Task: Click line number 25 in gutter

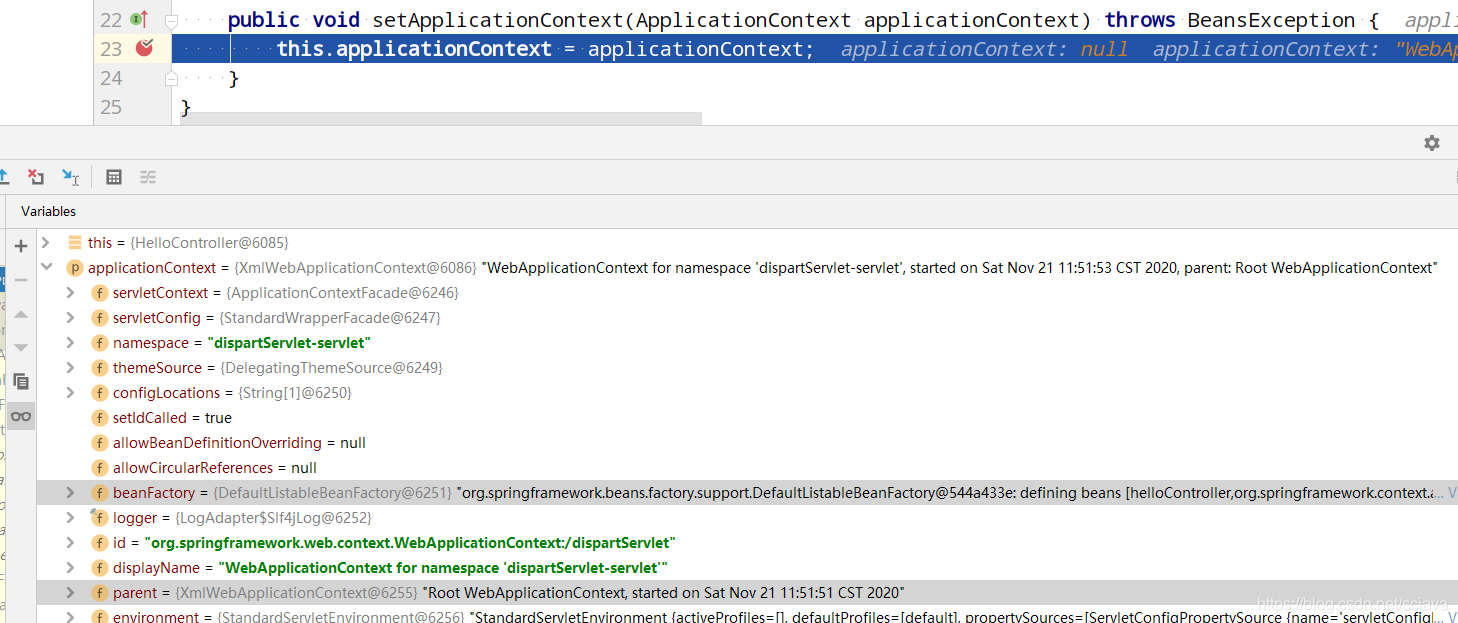Action: (111, 107)
